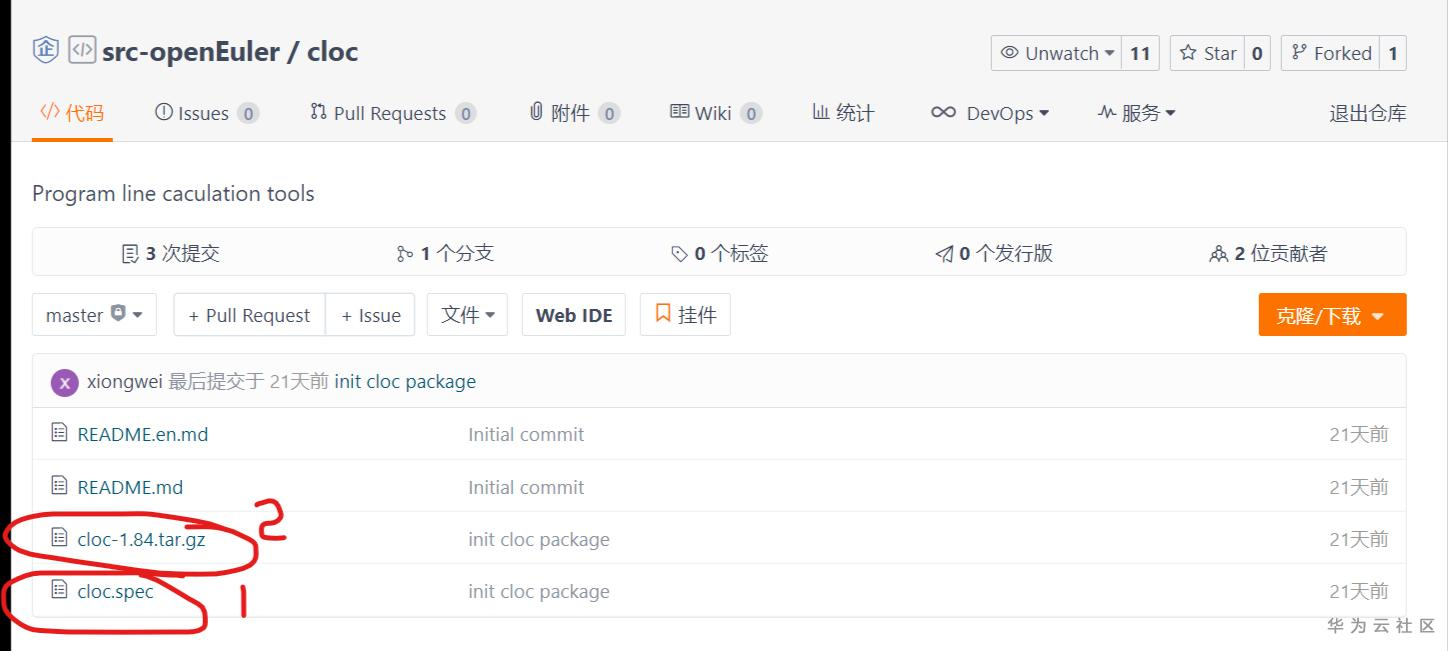Select the Wiki tab icon
The height and width of the screenshot is (651, 1448).
[682, 112]
